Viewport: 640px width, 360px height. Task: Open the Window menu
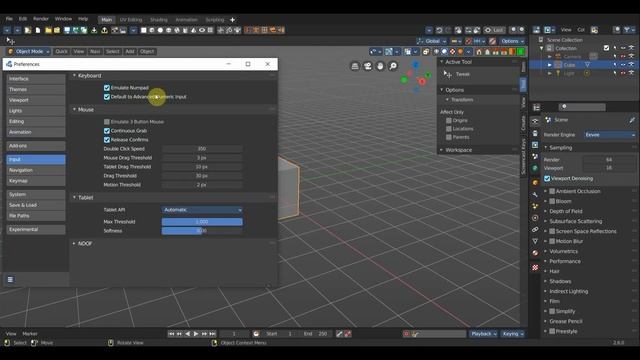(63, 19)
